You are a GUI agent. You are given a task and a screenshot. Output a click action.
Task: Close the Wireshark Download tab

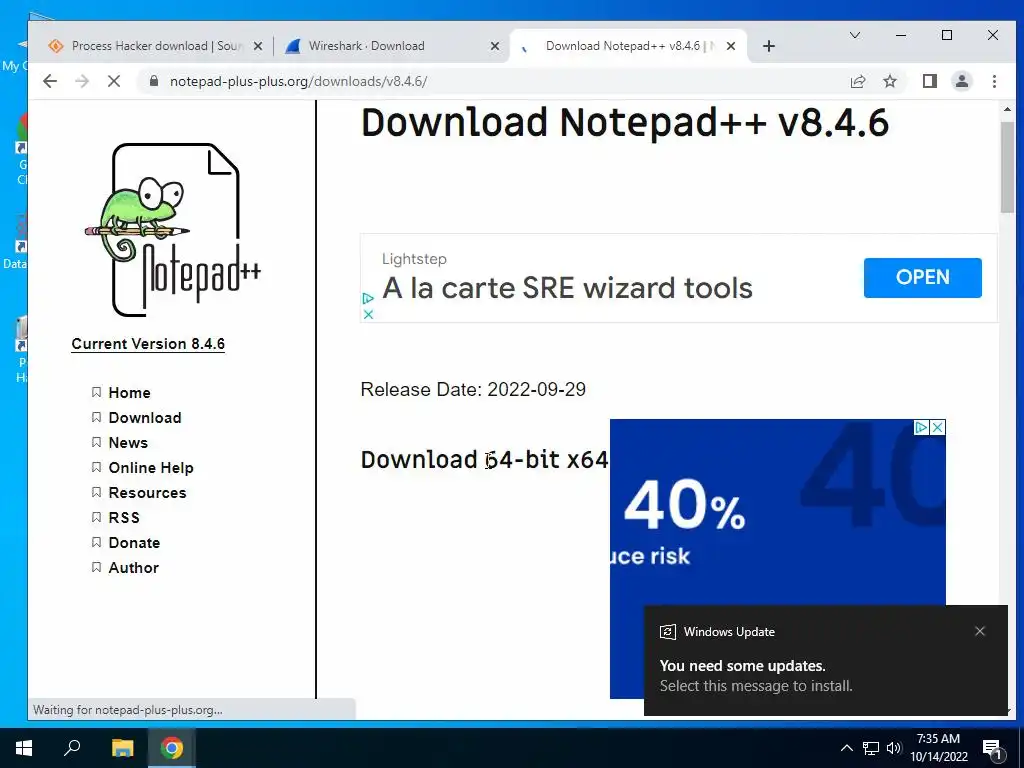[495, 46]
